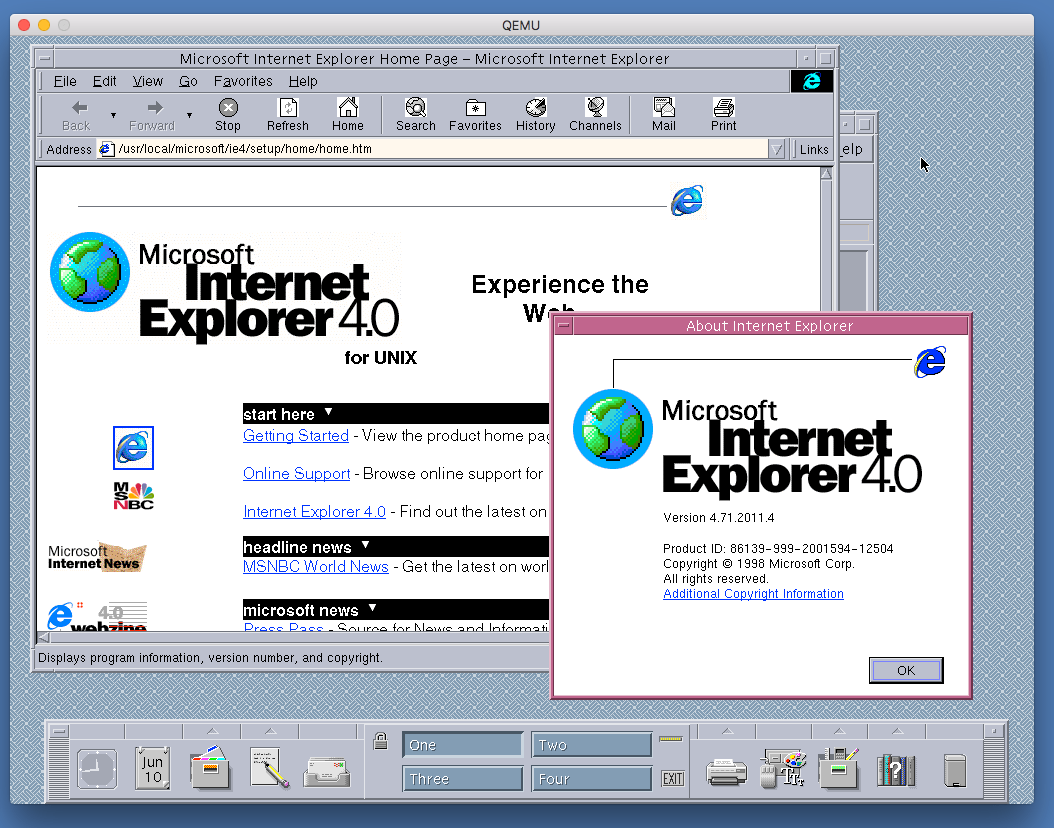
Task: Click the vertical scrollbar up arrow
Action: coord(826,174)
